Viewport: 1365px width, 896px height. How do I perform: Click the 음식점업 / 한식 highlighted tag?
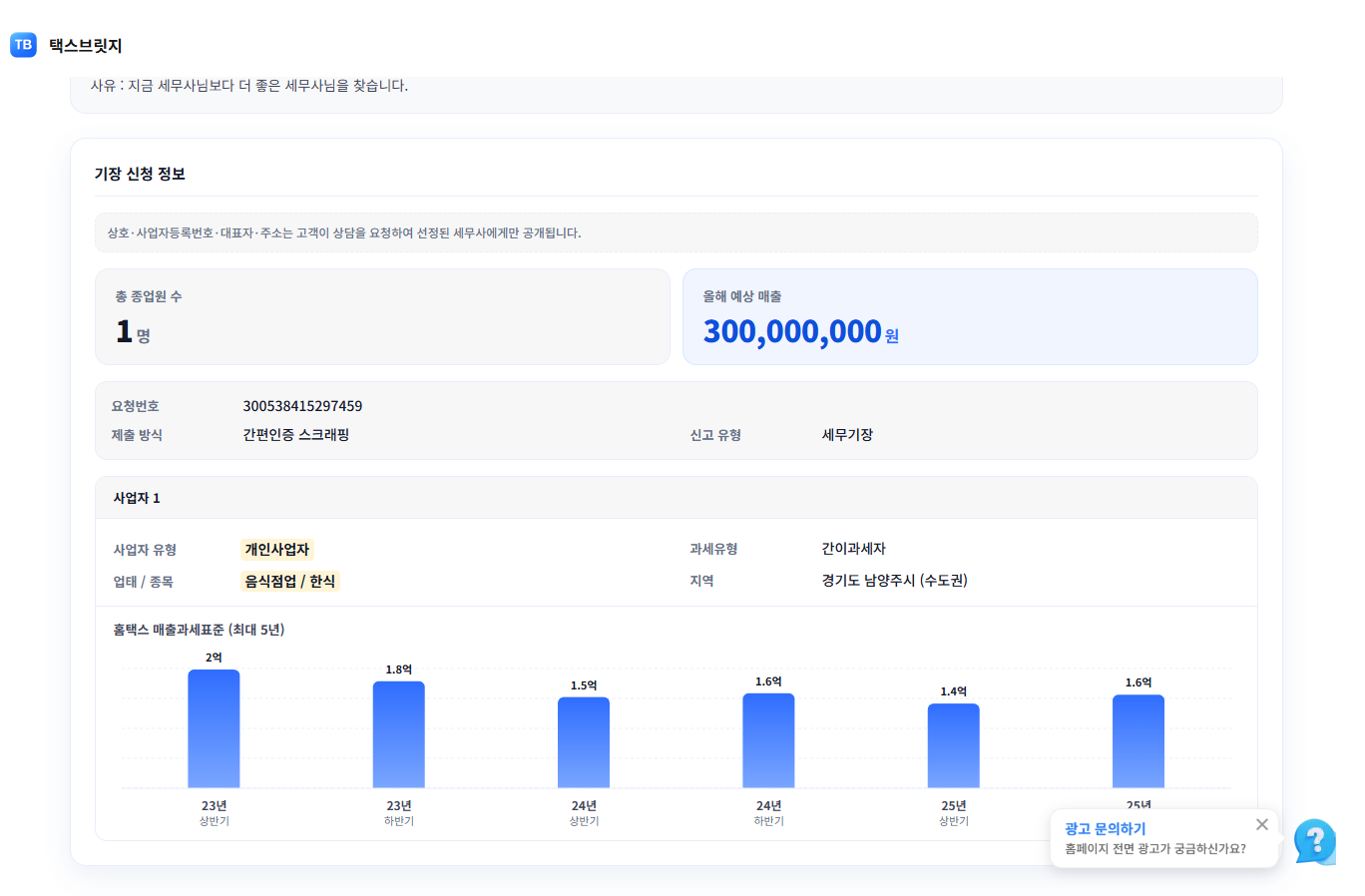pos(290,582)
